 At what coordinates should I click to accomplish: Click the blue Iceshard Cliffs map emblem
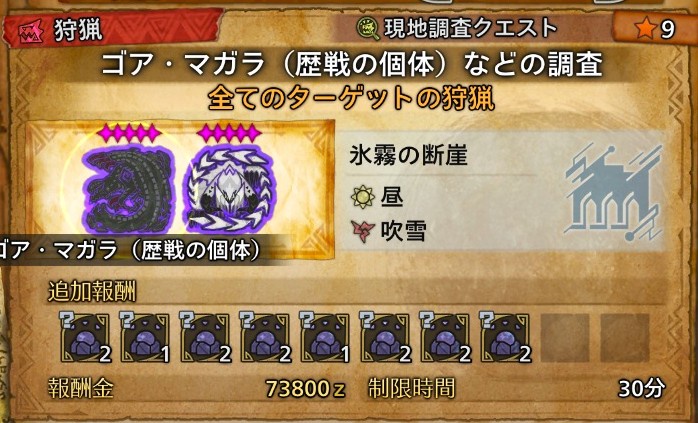click(x=613, y=187)
